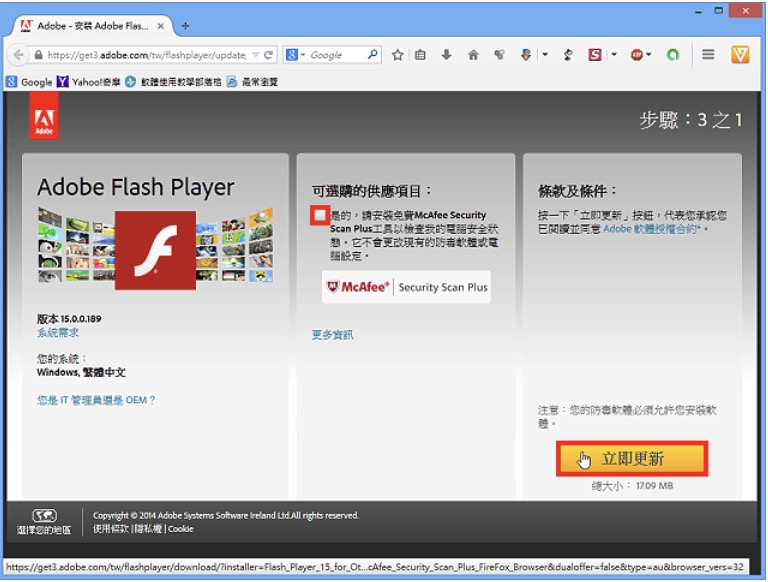
Task: Click the 選擇您的地區 link
Action: (x=44, y=530)
